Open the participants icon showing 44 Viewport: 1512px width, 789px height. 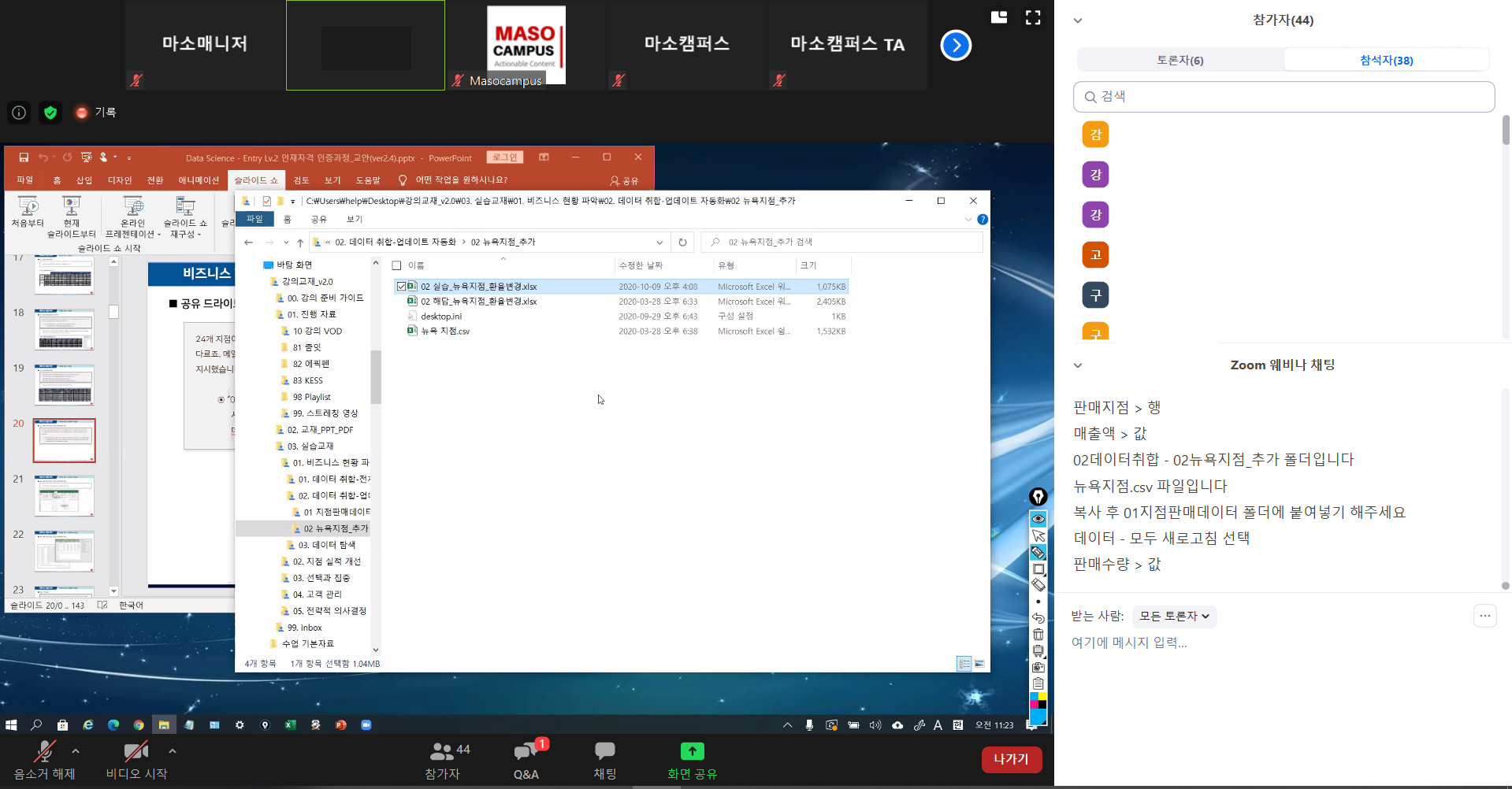point(443,752)
